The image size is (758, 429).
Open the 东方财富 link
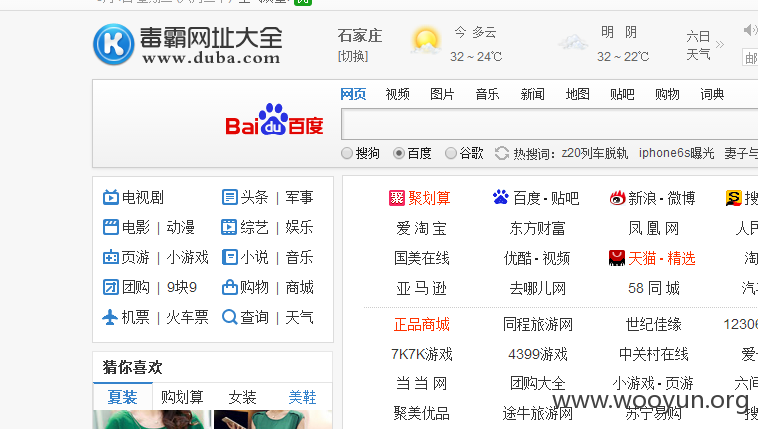[538, 228]
